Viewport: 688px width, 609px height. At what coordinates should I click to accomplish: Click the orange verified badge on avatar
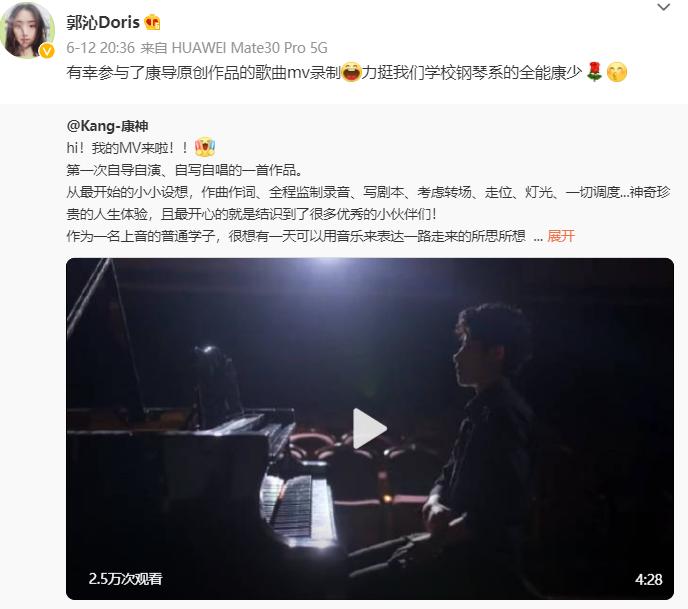pyautogui.click(x=47, y=51)
